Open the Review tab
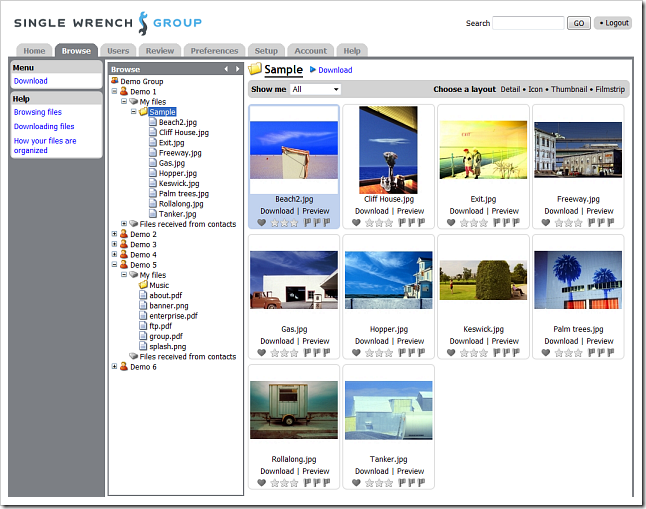646x509 pixels. tap(160, 51)
